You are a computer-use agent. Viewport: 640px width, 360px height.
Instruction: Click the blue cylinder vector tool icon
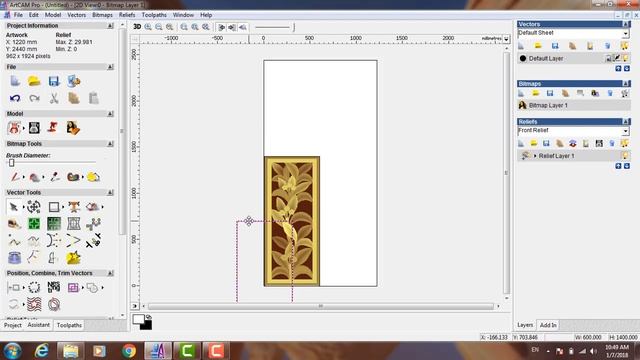(x=14, y=258)
